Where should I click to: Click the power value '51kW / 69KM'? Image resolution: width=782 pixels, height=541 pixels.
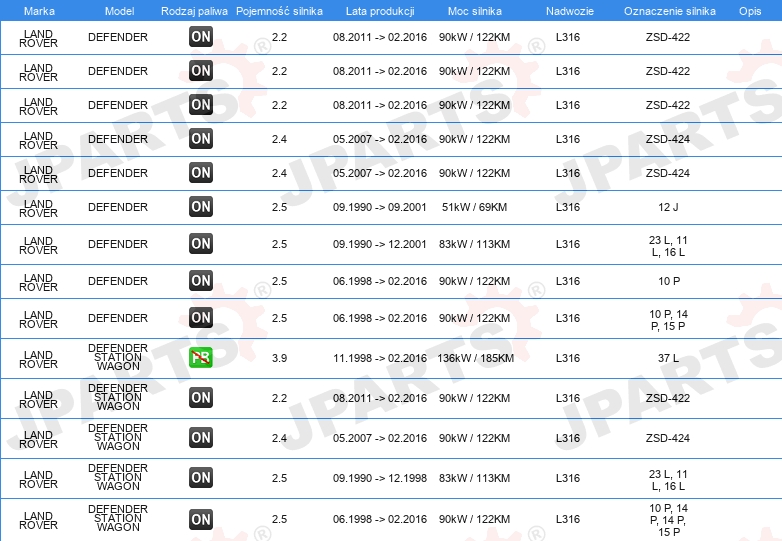(x=474, y=207)
